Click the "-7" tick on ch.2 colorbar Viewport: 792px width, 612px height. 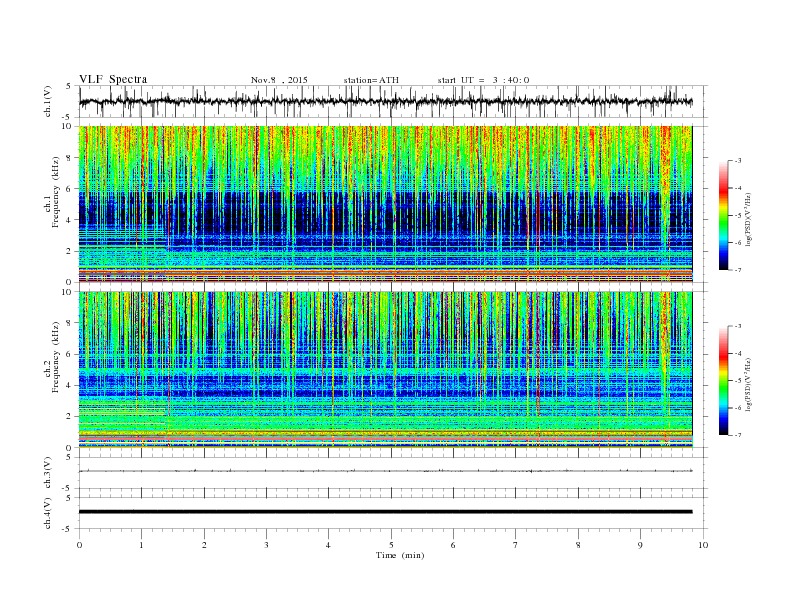click(738, 435)
